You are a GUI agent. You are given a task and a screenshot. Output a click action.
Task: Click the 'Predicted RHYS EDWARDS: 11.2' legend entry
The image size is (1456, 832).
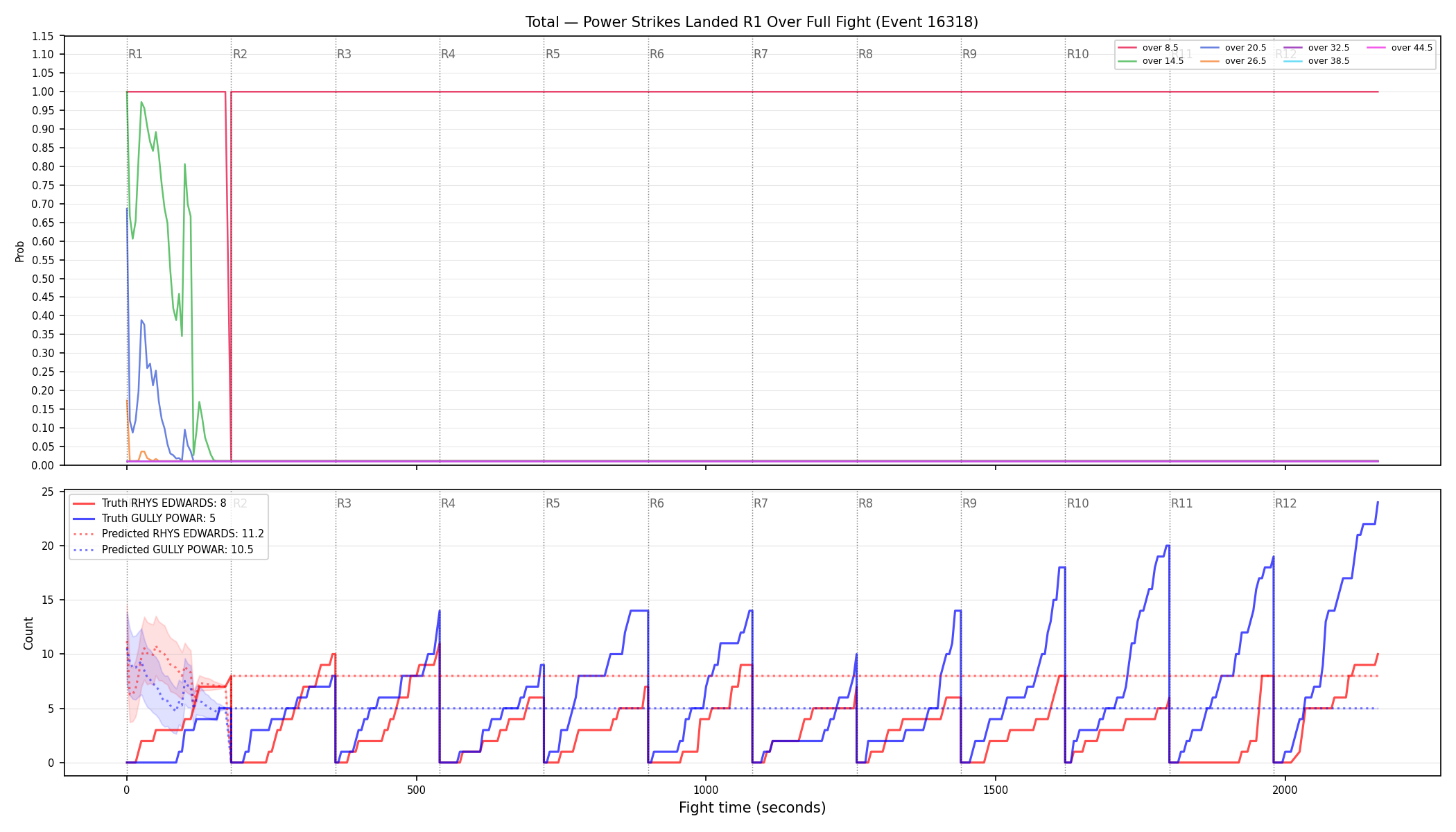coord(183,534)
